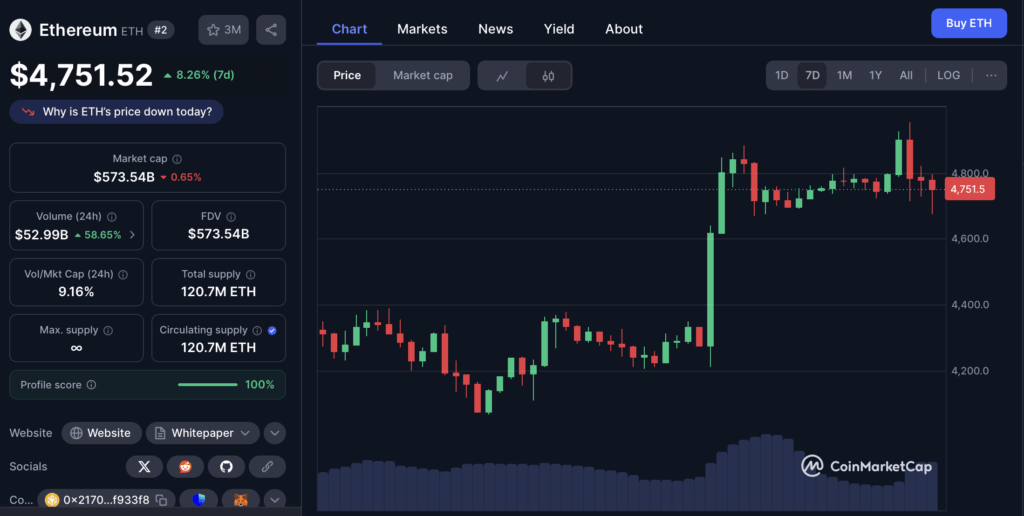Click the contract address 0×2170...f933f8
Viewport: 1024px width, 516px height.
106,500
